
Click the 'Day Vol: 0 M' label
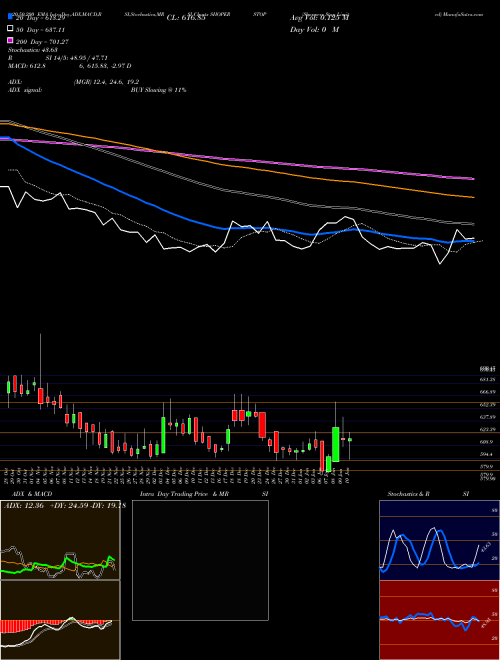pyautogui.click(x=315, y=30)
